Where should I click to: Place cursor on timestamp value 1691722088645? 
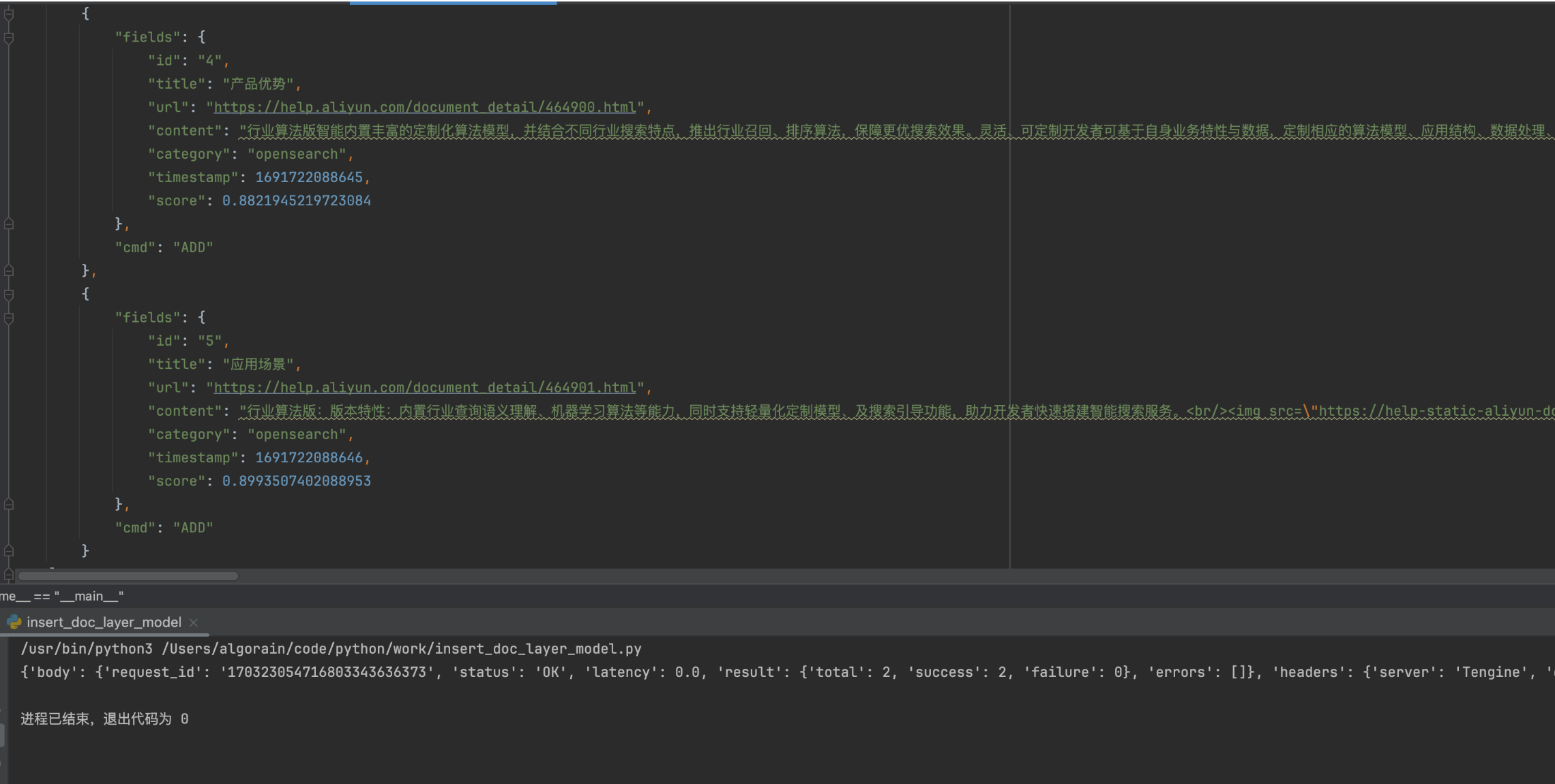[x=309, y=177]
